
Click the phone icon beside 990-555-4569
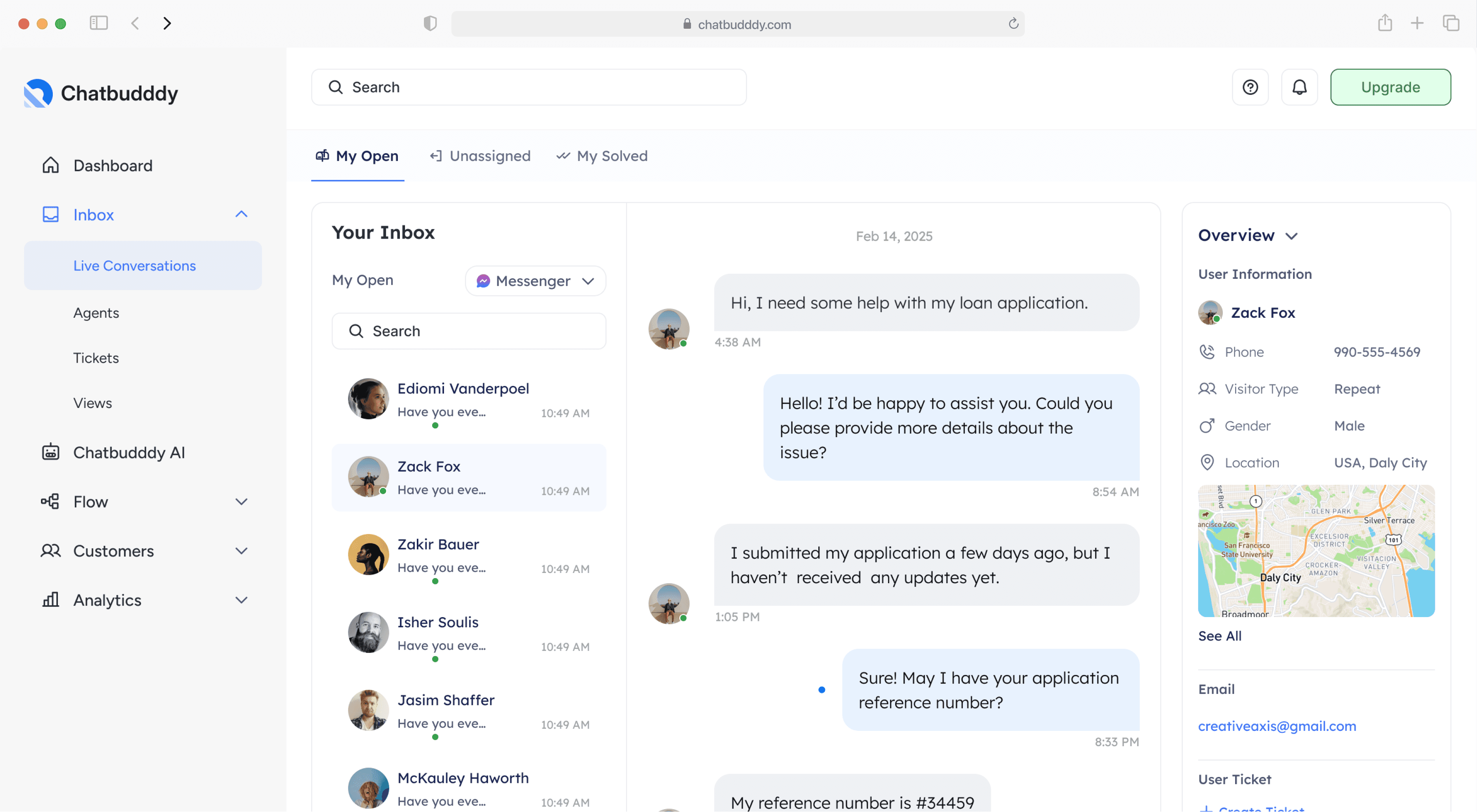(1208, 351)
